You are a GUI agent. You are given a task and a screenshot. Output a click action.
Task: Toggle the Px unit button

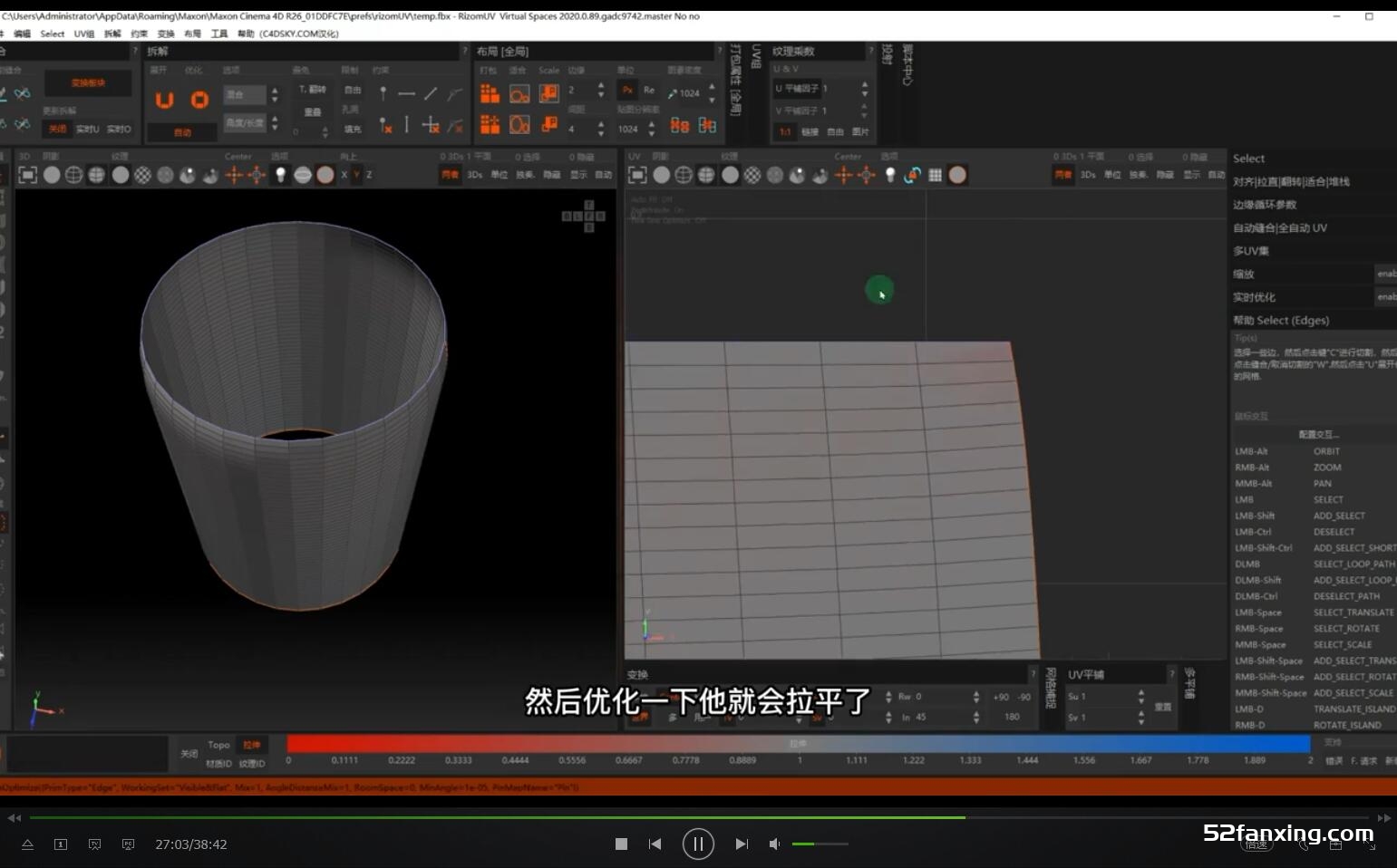point(627,90)
